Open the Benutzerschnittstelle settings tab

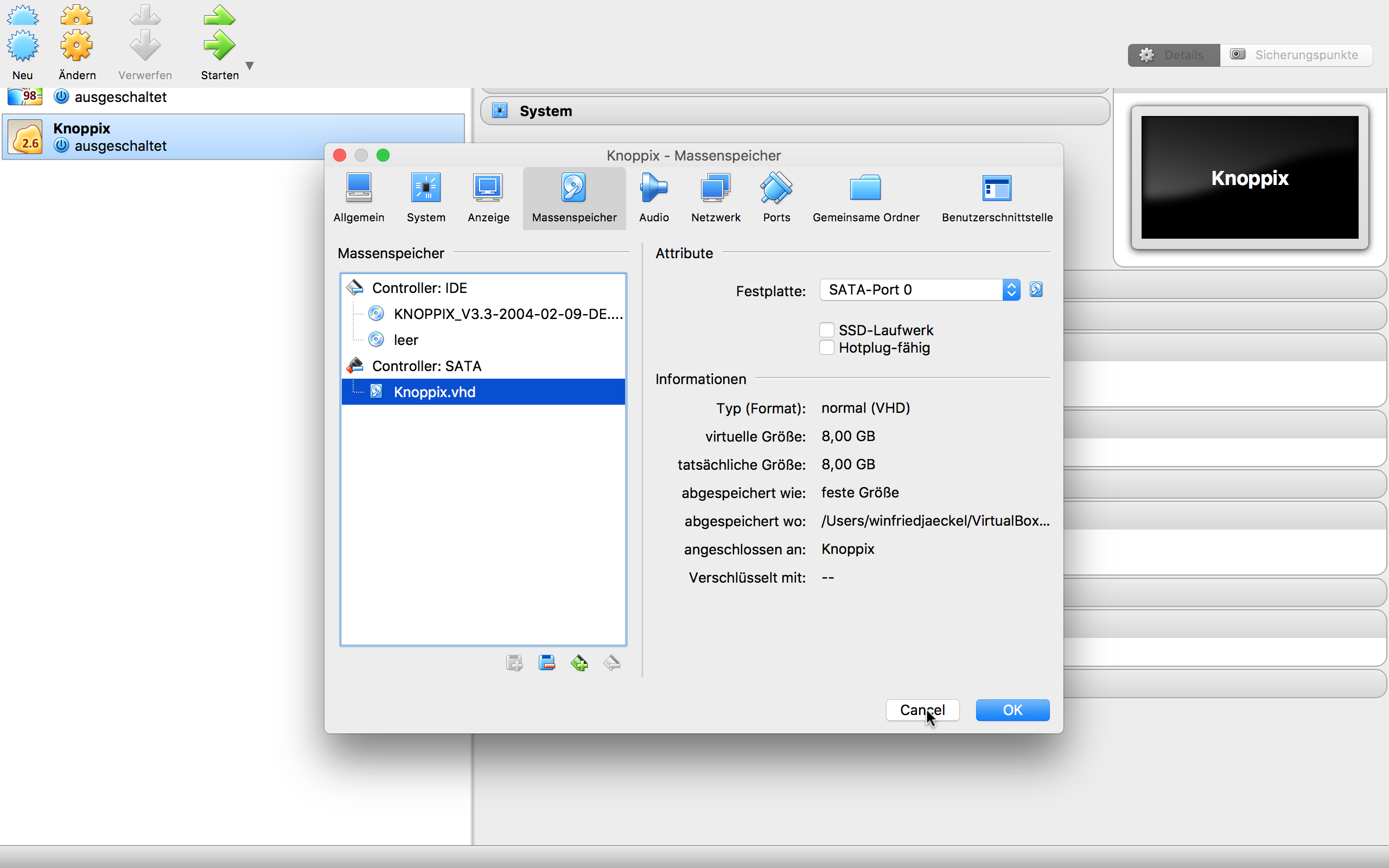997,198
